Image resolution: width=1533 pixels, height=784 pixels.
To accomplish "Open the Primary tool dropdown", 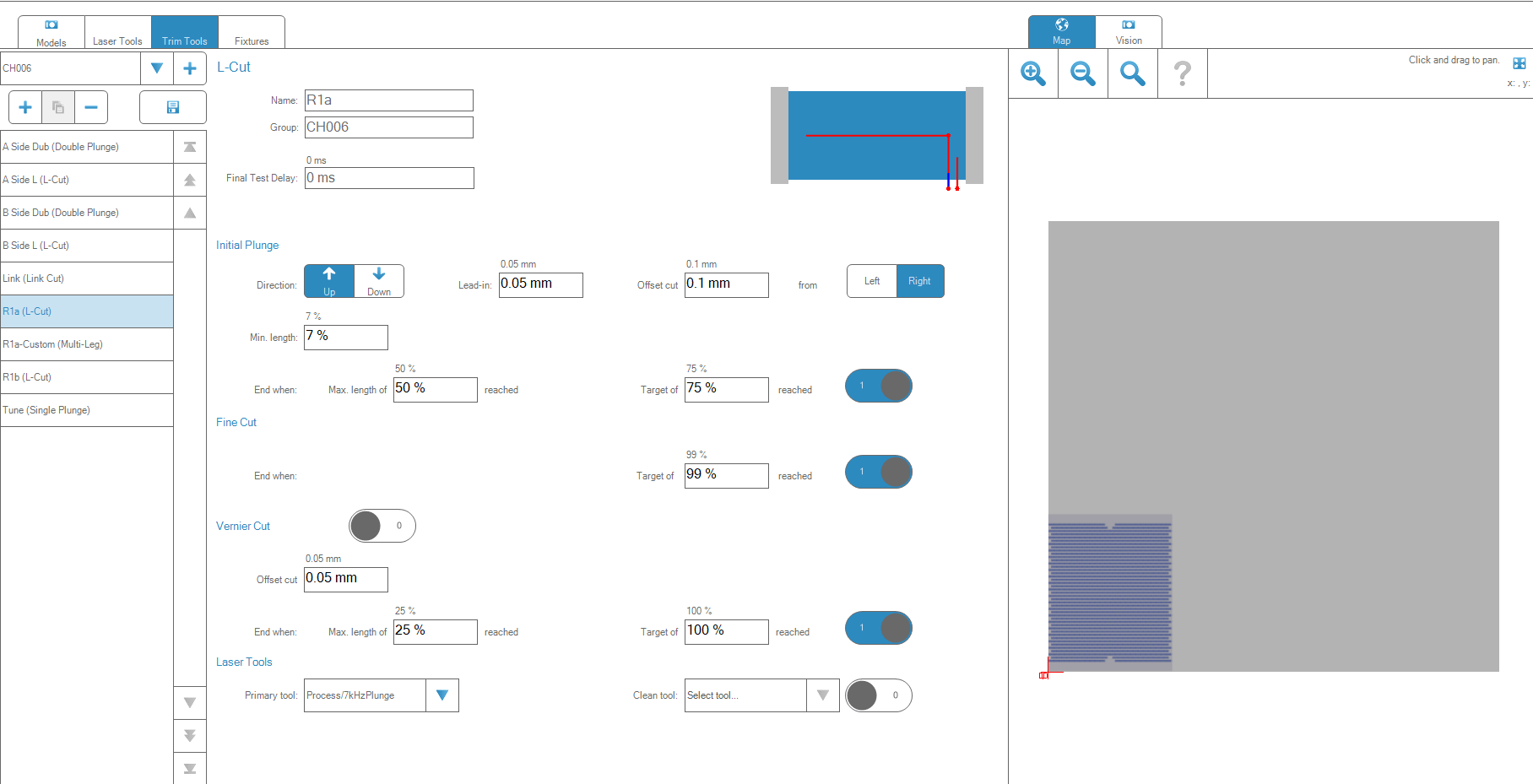I will tap(441, 695).
